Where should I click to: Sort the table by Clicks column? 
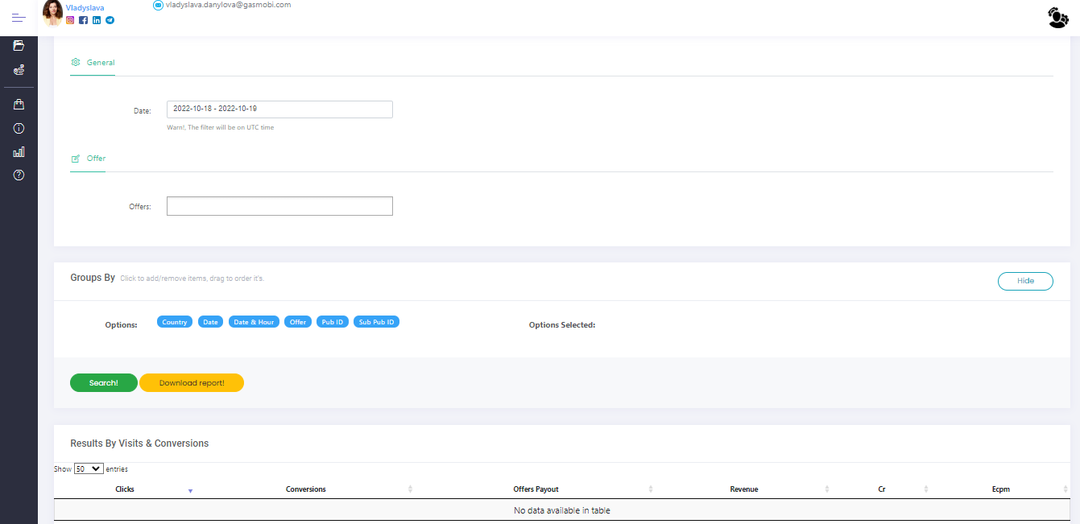[x=125, y=489]
